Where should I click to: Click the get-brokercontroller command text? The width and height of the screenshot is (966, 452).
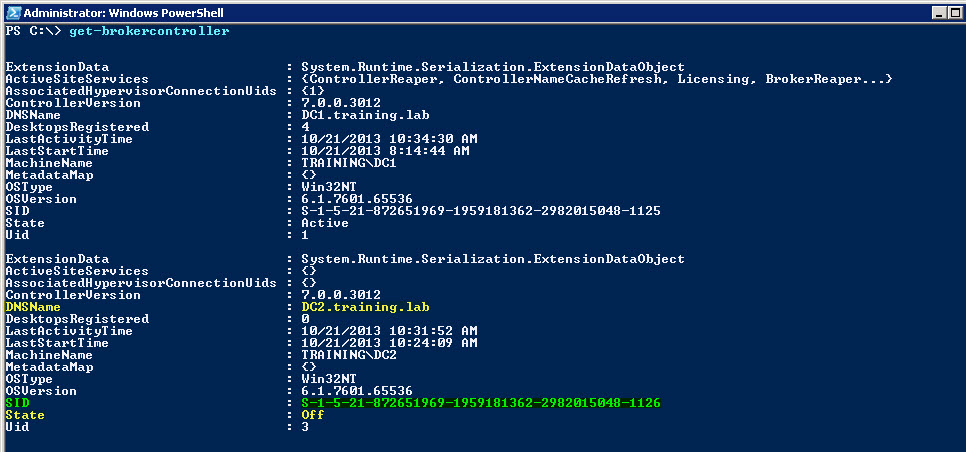click(149, 31)
